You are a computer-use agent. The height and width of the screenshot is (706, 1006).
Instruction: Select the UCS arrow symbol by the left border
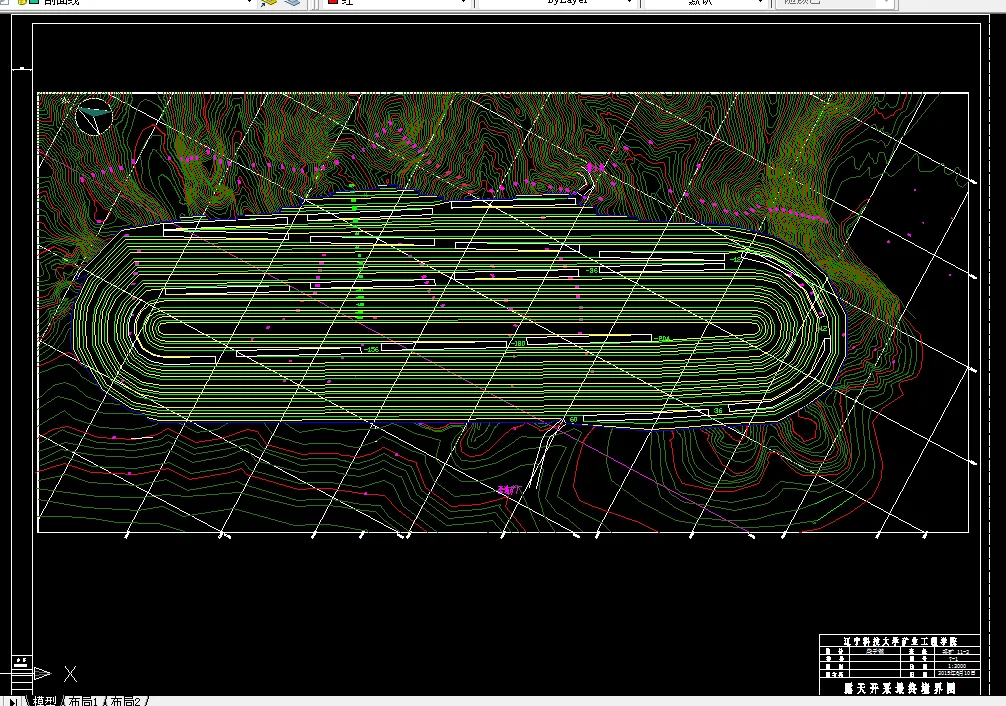[42, 673]
